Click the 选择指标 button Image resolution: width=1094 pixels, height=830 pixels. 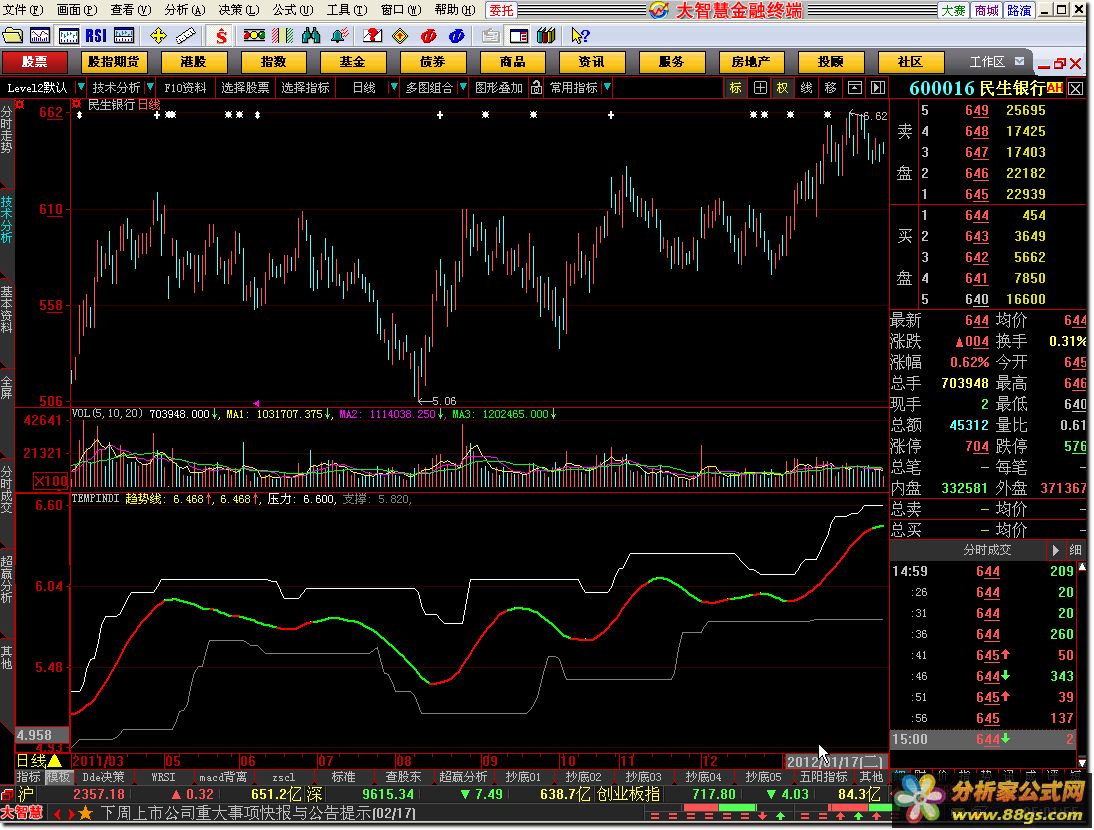point(305,87)
